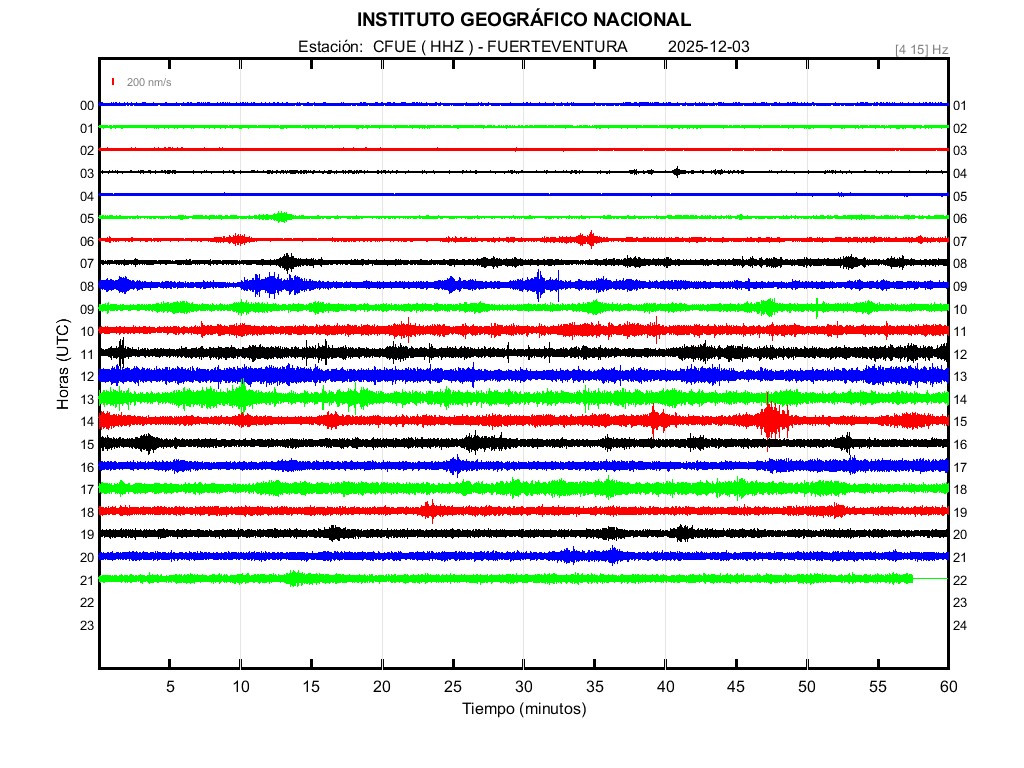
Task: Click the 45 minute tick label
Action: pyautogui.click(x=736, y=687)
